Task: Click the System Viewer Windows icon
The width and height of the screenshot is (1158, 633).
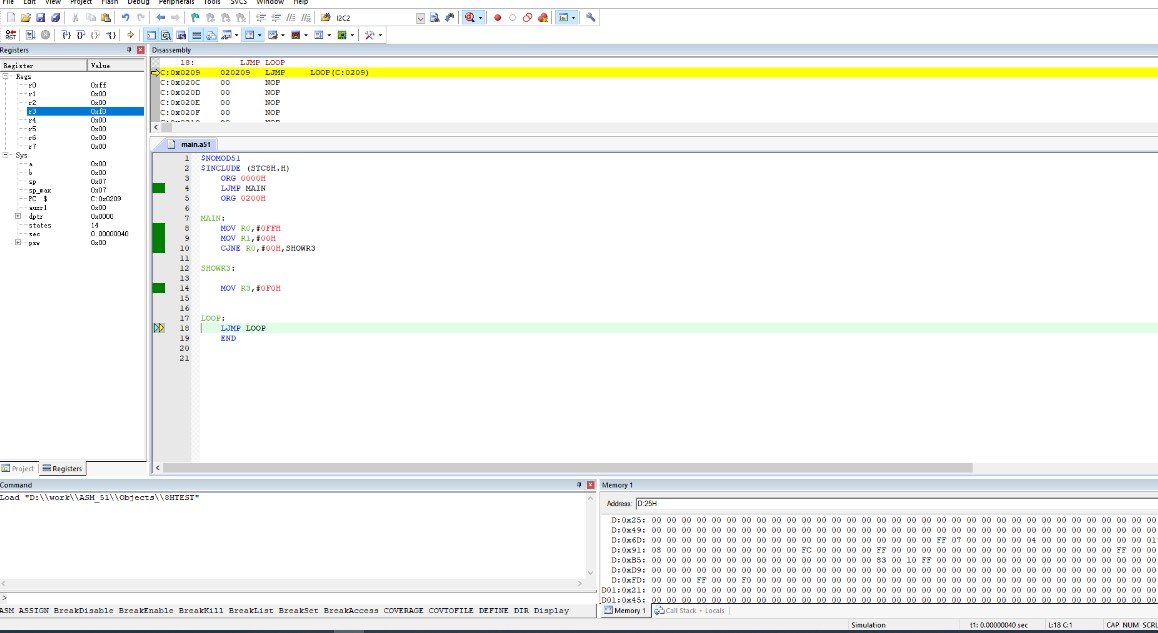Action: [342, 35]
